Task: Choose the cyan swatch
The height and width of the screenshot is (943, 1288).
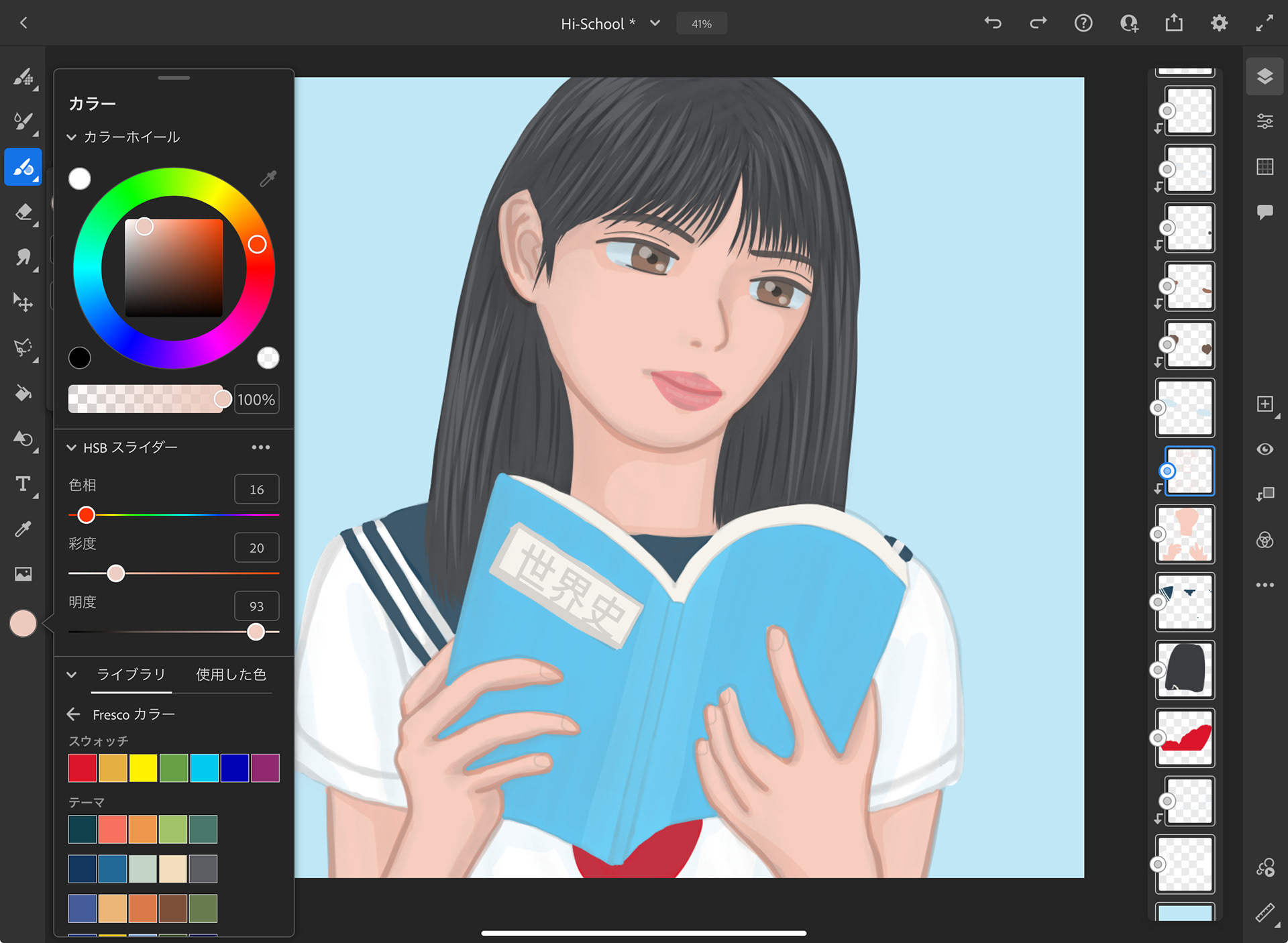Action: pos(205,768)
